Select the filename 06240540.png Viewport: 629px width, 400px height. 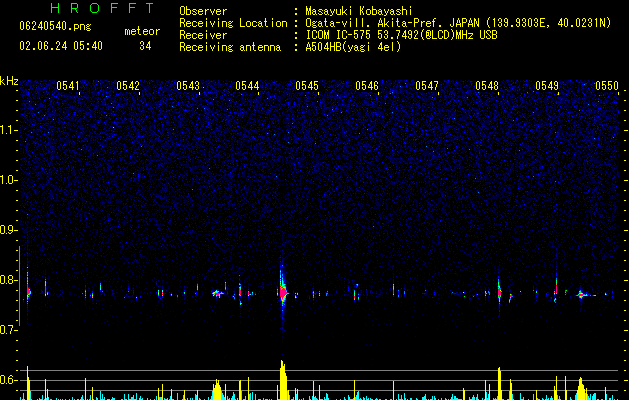tap(55, 26)
